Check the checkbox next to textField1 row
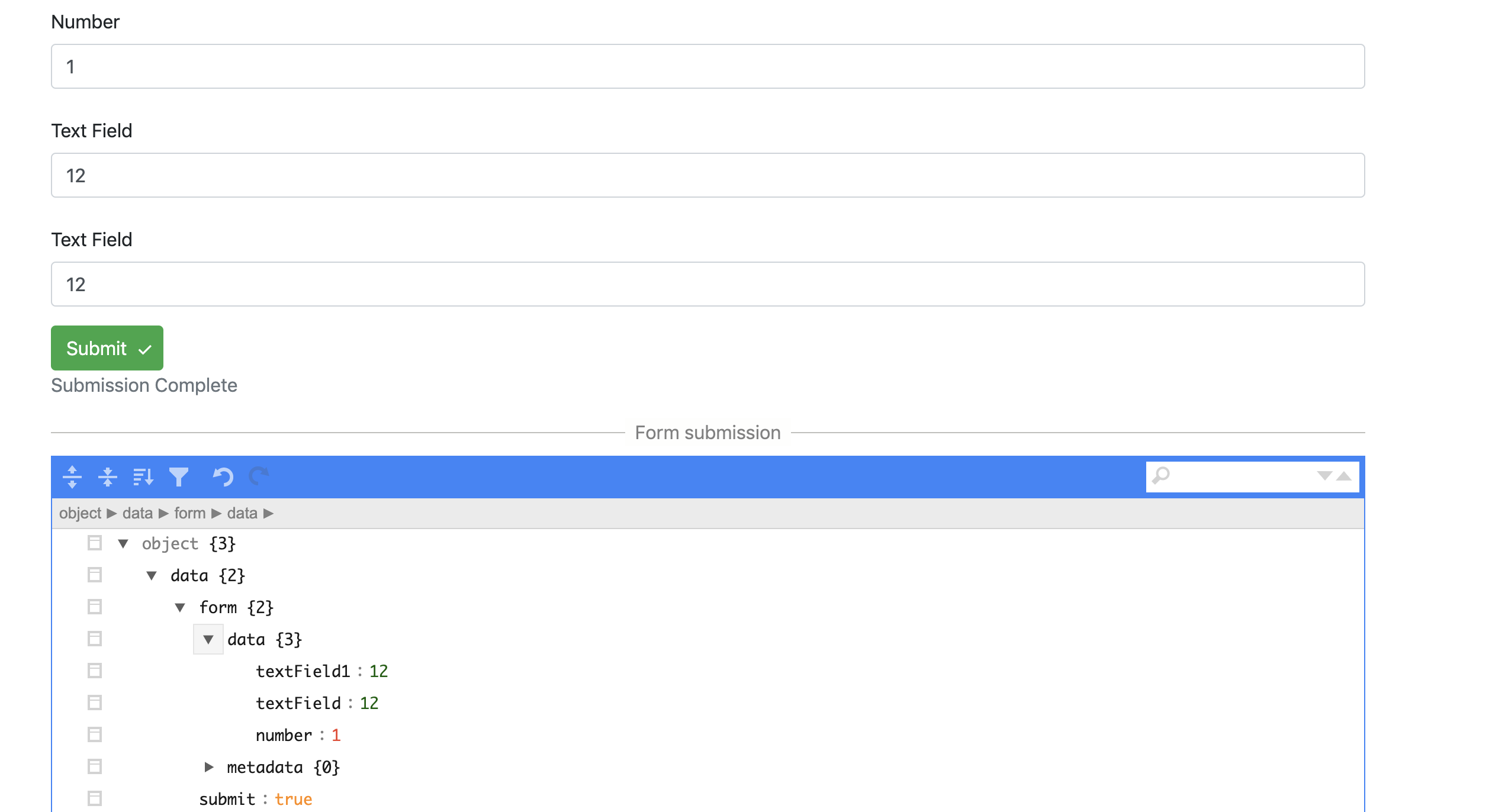Screen dimensions: 1505x812 94,671
